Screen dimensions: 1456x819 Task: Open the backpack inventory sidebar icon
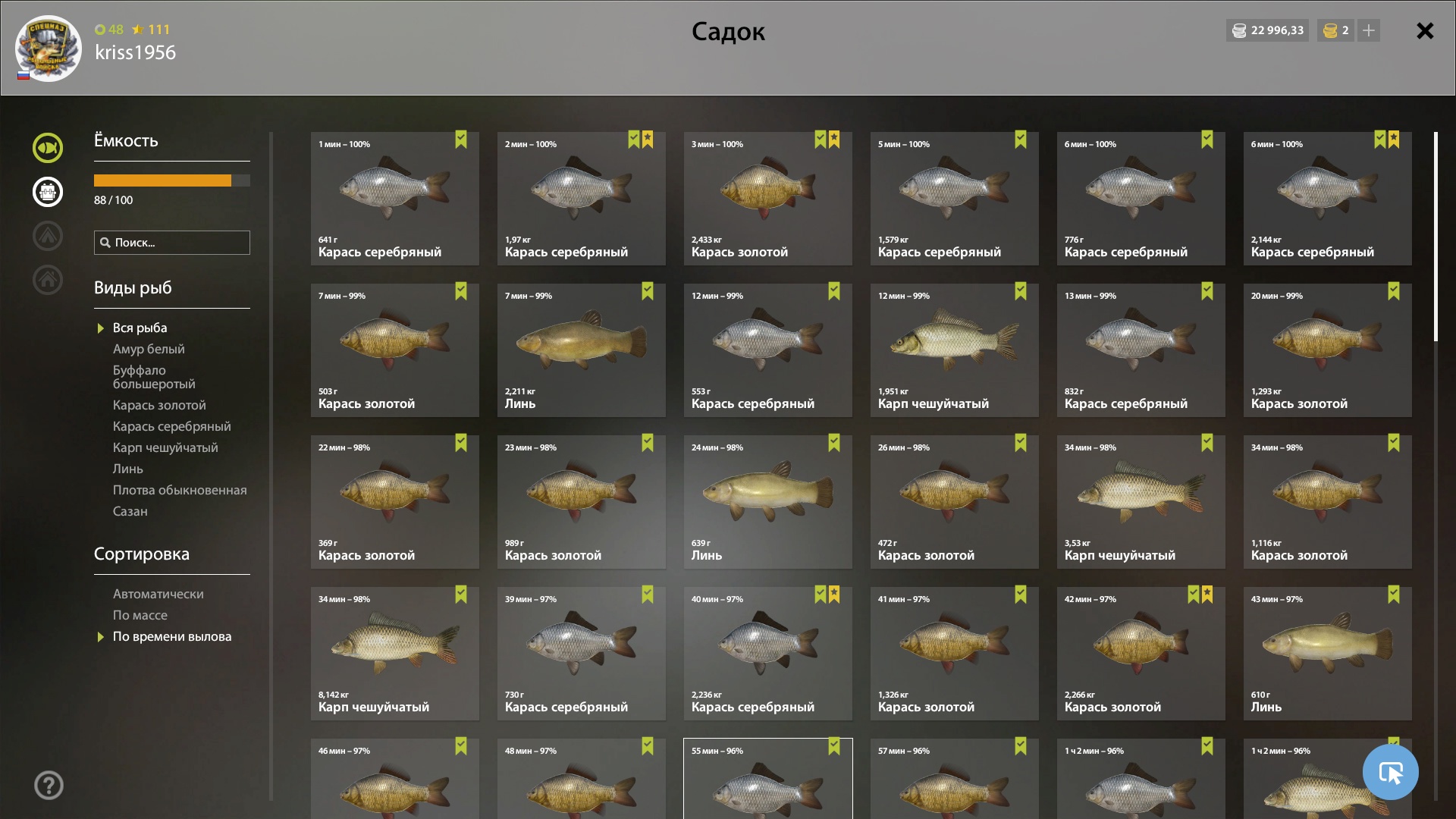tap(48, 192)
